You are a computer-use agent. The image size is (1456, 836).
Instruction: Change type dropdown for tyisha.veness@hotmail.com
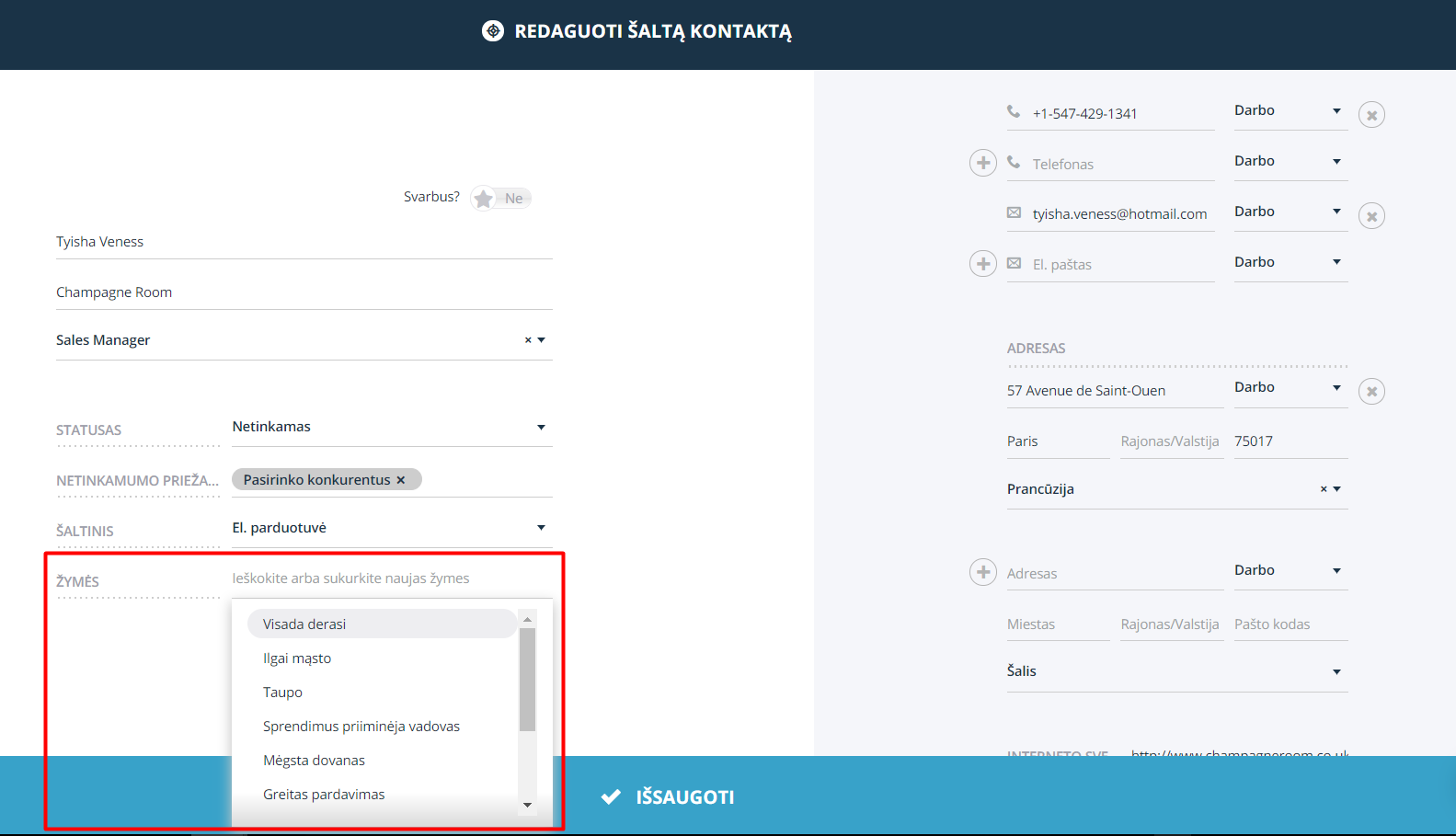tap(1290, 212)
